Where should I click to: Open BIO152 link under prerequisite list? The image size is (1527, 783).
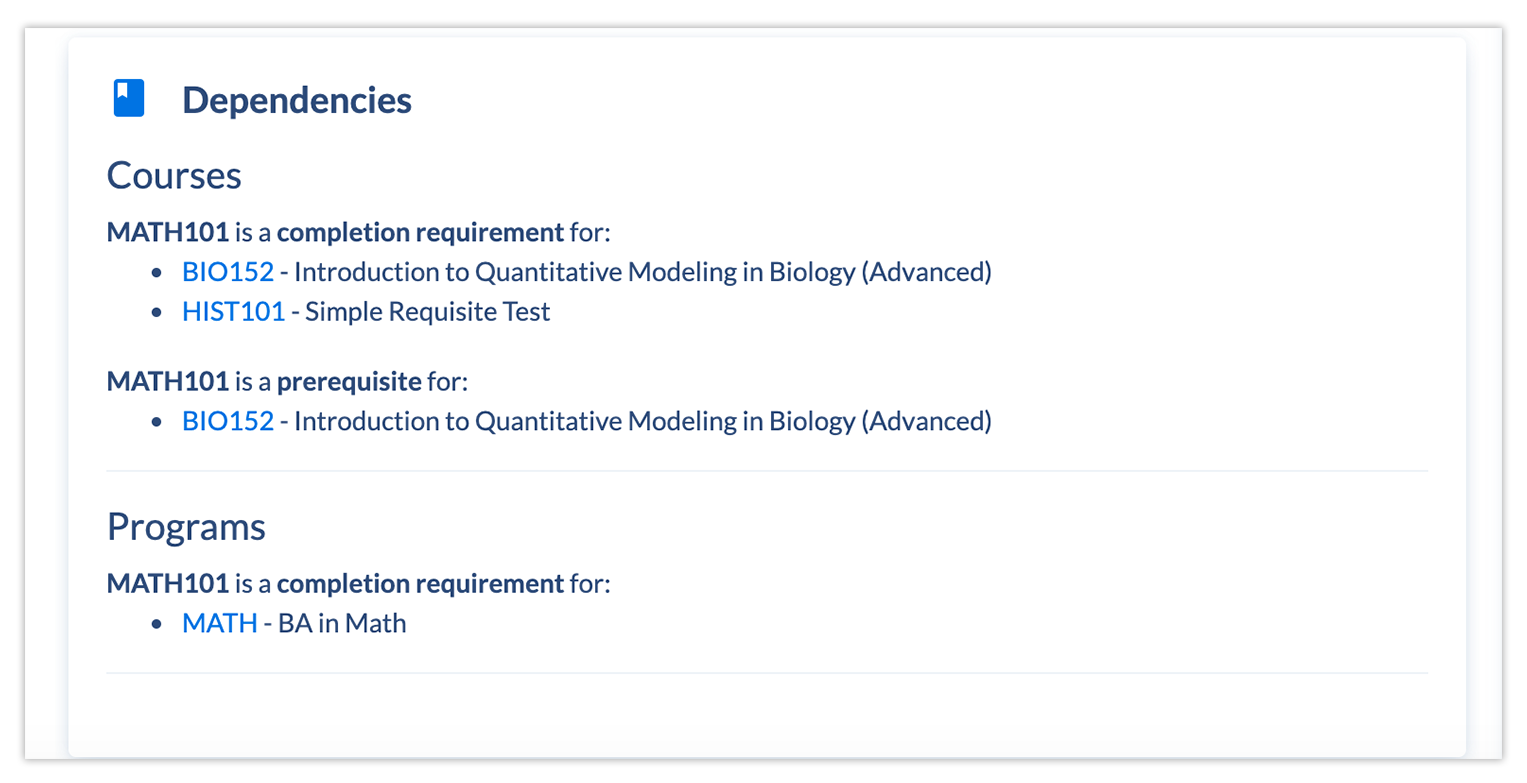click(227, 421)
